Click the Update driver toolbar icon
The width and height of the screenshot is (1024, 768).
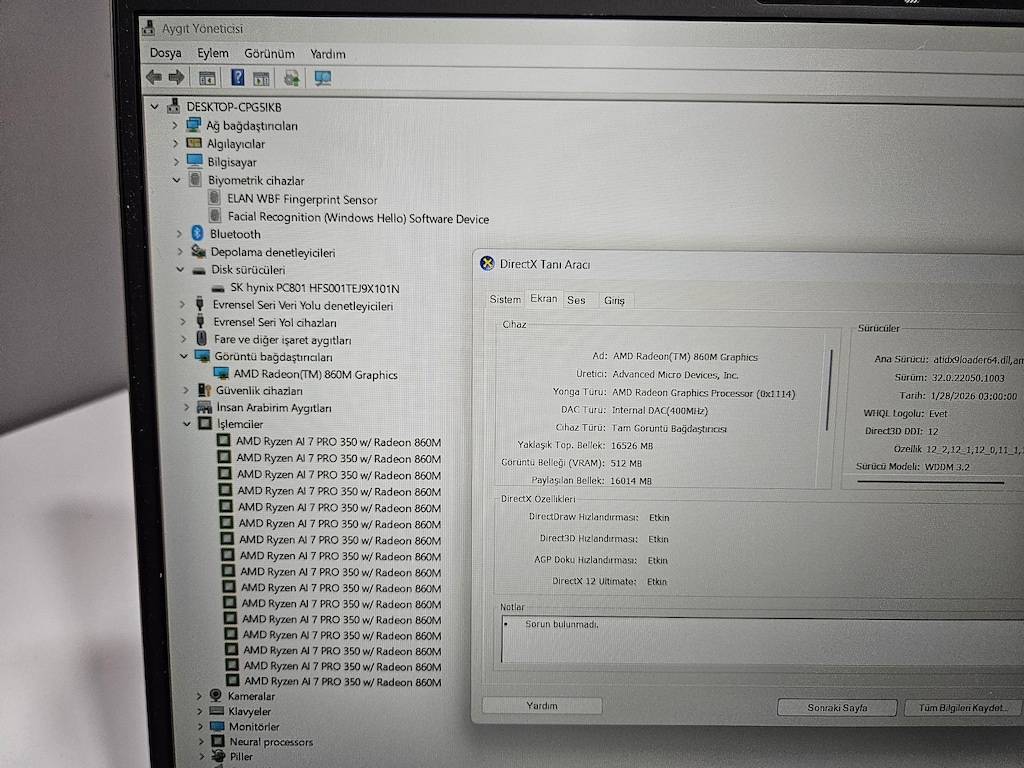click(x=291, y=78)
